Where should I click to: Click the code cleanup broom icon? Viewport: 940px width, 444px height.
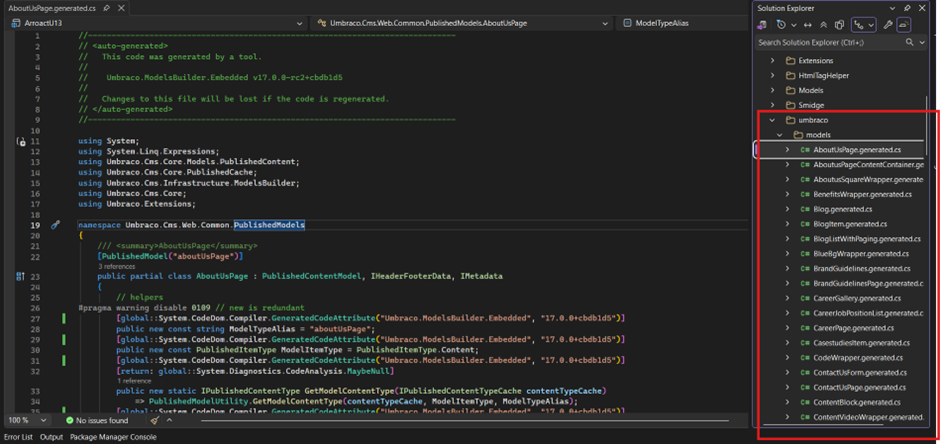click(x=155, y=421)
